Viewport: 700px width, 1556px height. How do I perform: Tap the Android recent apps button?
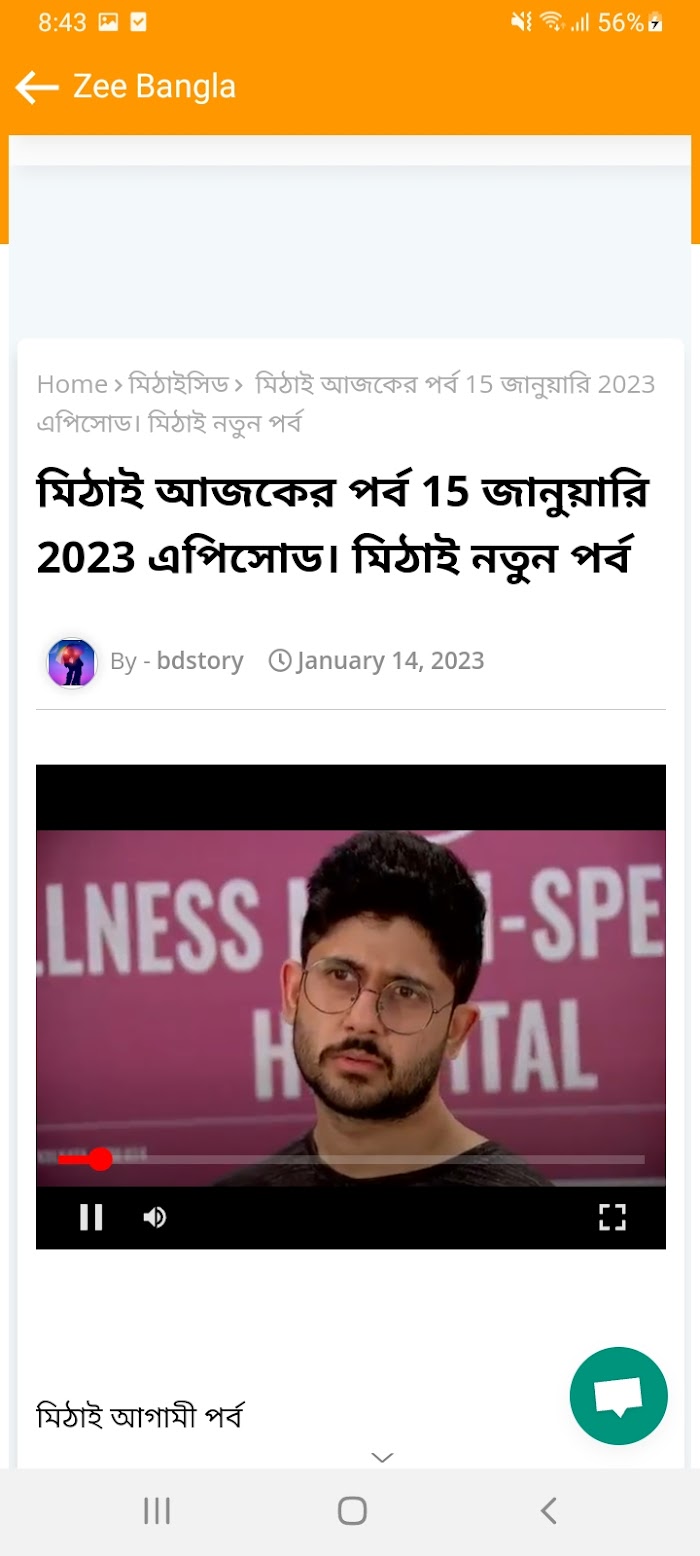[x=157, y=1510]
